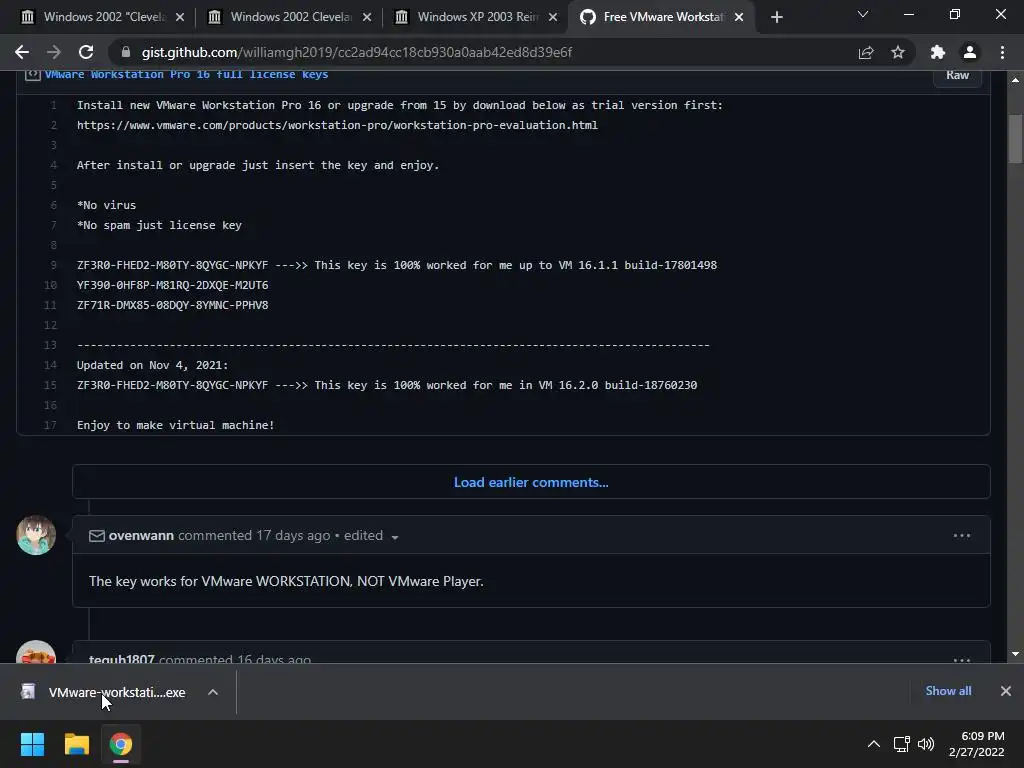Open the Windows Start menu
Image resolution: width=1024 pixels, height=768 pixels.
(x=32, y=744)
